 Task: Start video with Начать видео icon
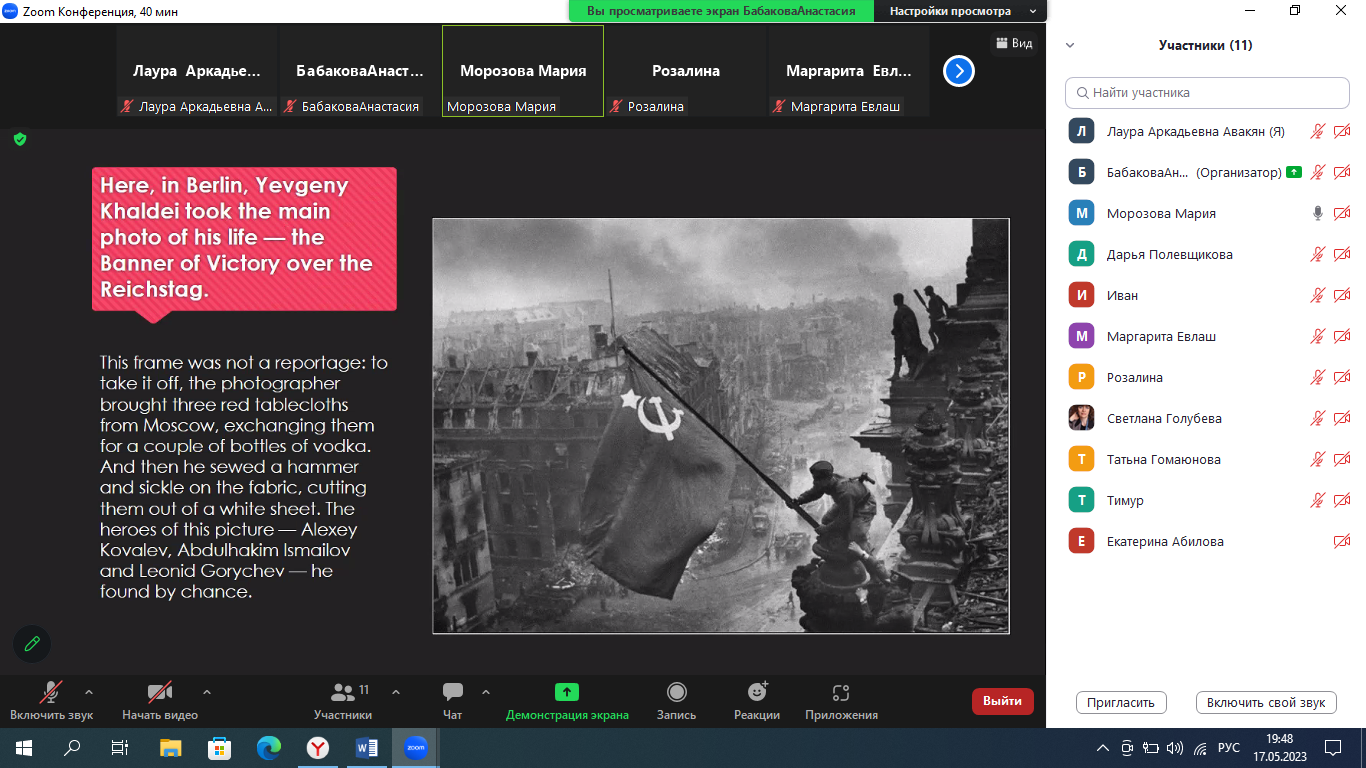[x=160, y=692]
